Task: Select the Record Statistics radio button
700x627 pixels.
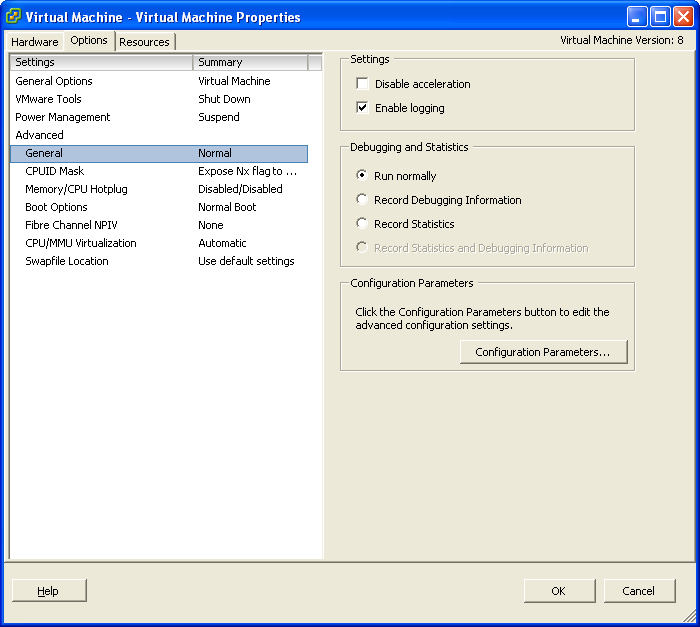Action: (362, 224)
